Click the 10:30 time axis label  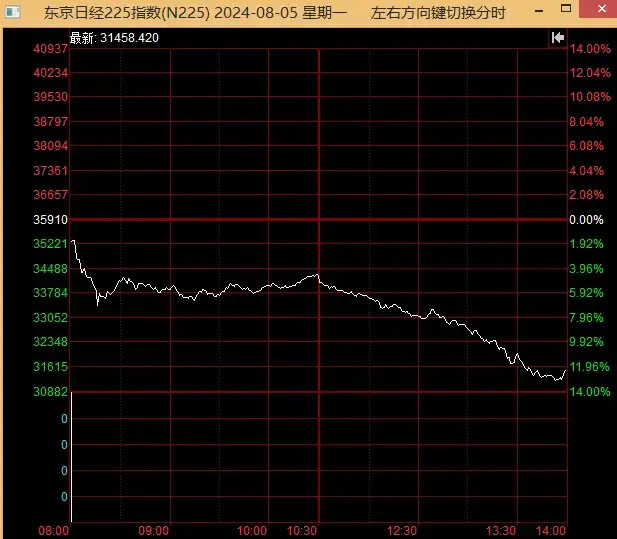(x=302, y=531)
